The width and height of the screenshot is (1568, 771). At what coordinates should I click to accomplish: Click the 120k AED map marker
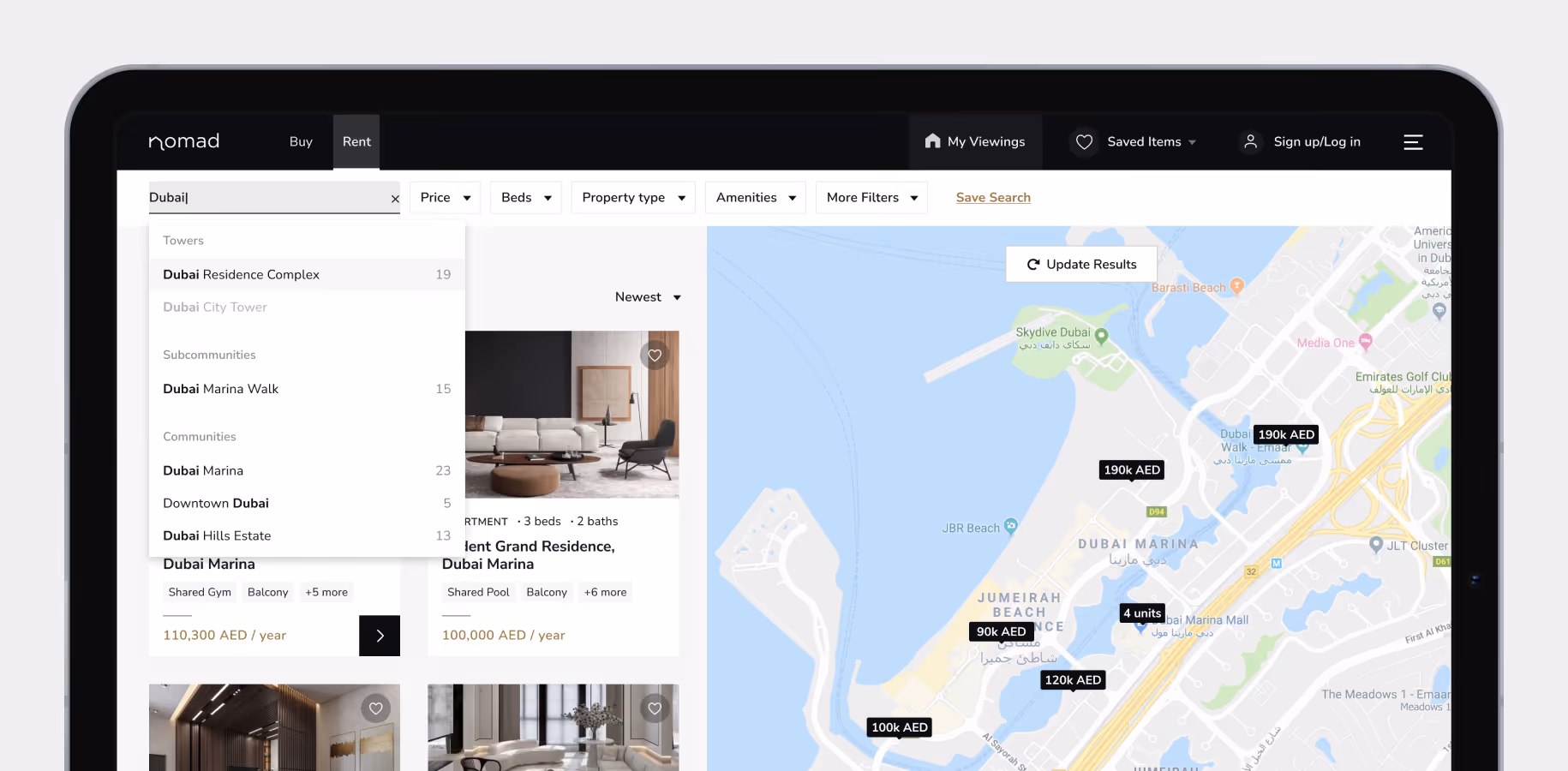click(1073, 680)
